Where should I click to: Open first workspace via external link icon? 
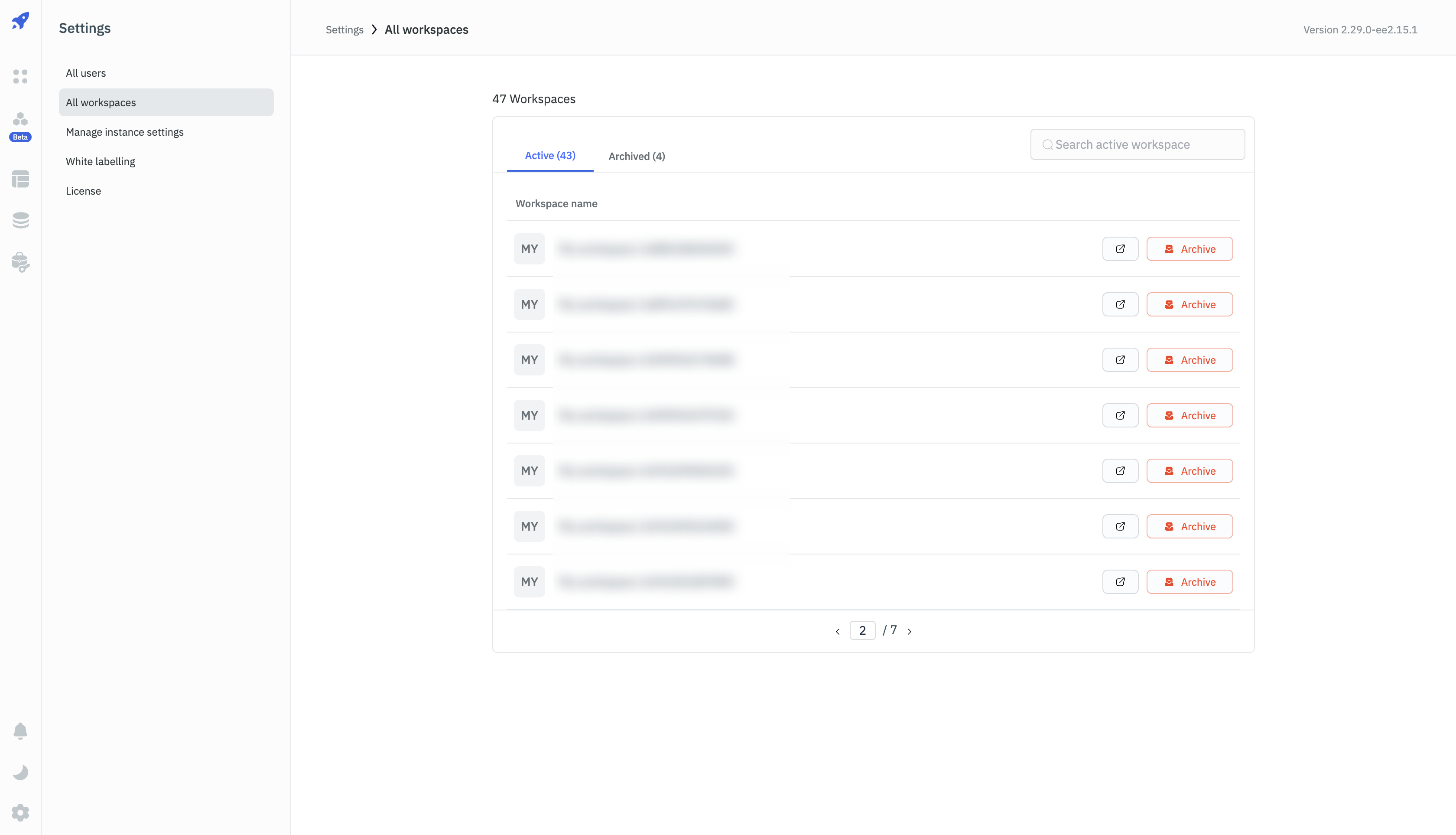(1120, 249)
